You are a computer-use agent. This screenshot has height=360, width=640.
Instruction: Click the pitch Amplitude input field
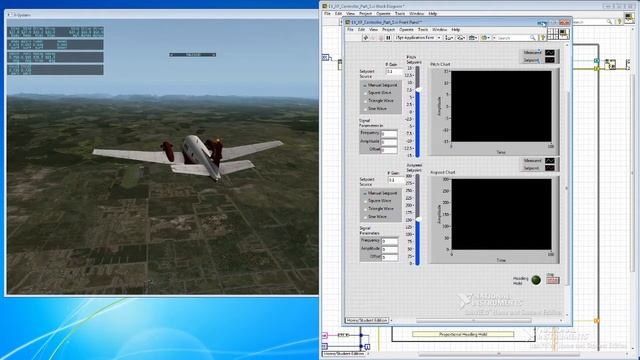coord(389,142)
